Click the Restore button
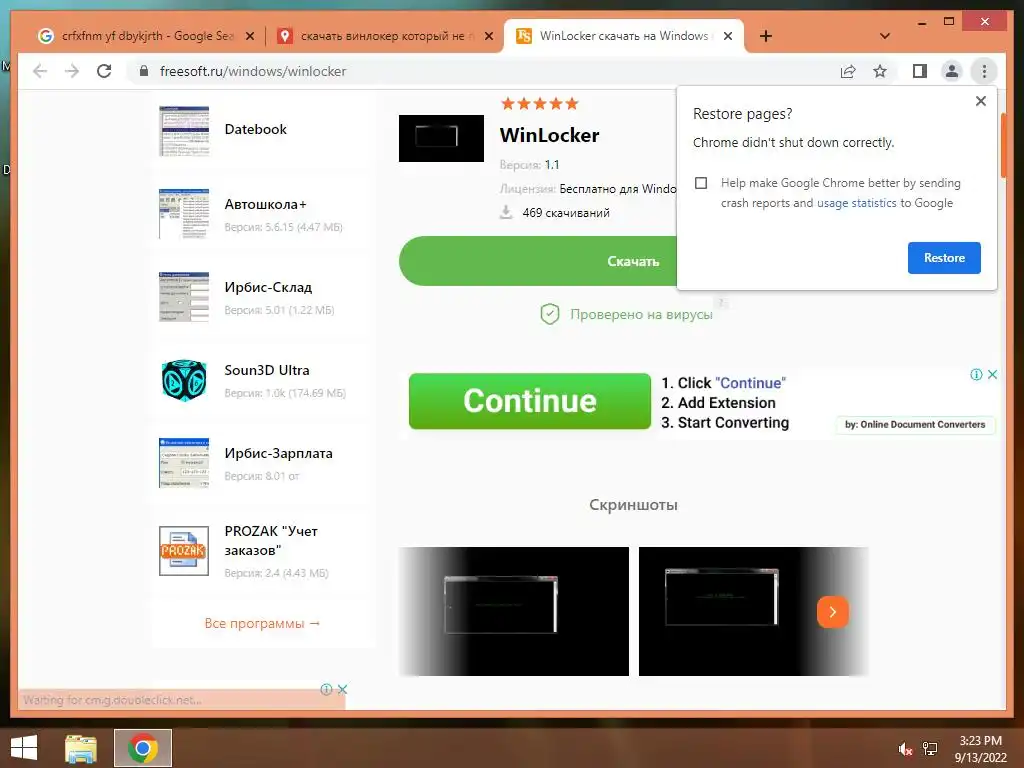Viewport: 1024px width, 768px height. (x=944, y=258)
